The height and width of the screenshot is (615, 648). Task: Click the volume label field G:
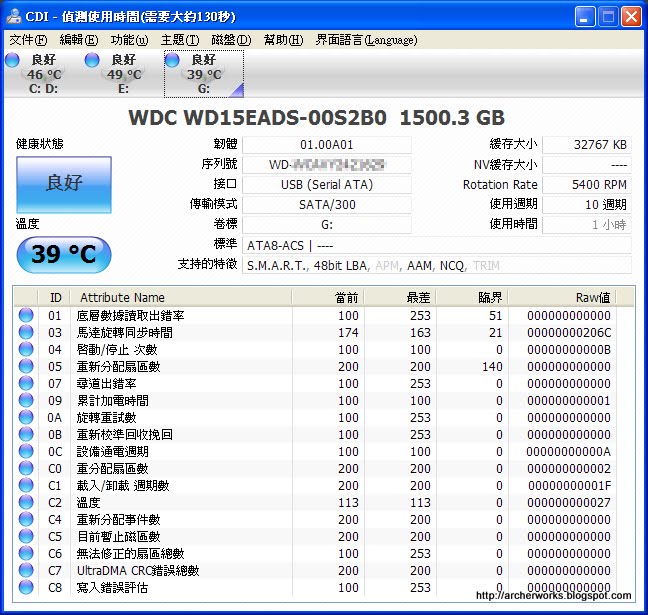[x=326, y=225]
